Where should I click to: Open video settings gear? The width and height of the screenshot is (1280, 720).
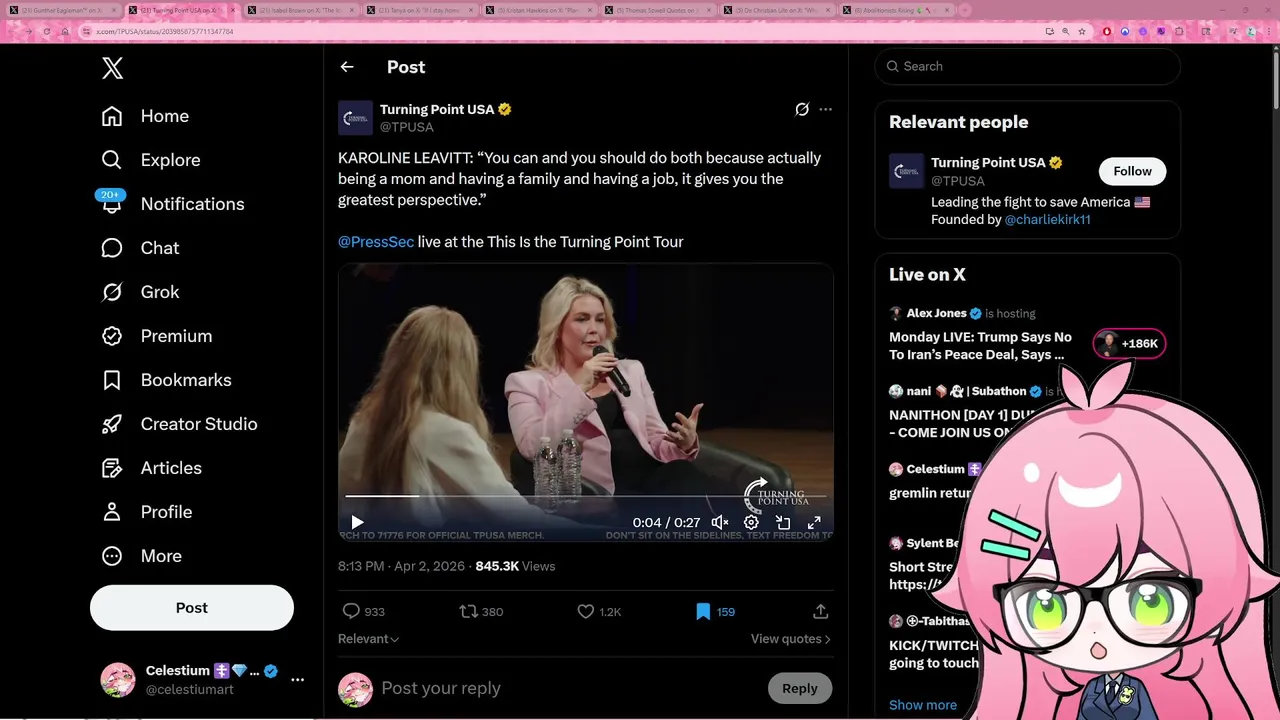[x=752, y=522]
